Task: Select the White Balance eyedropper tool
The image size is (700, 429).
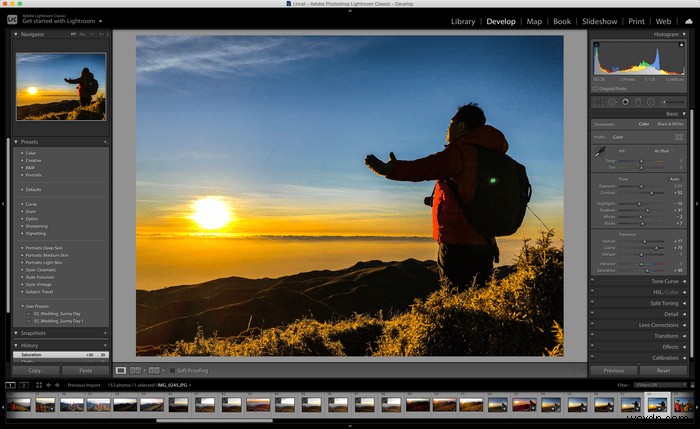Action: [x=600, y=152]
